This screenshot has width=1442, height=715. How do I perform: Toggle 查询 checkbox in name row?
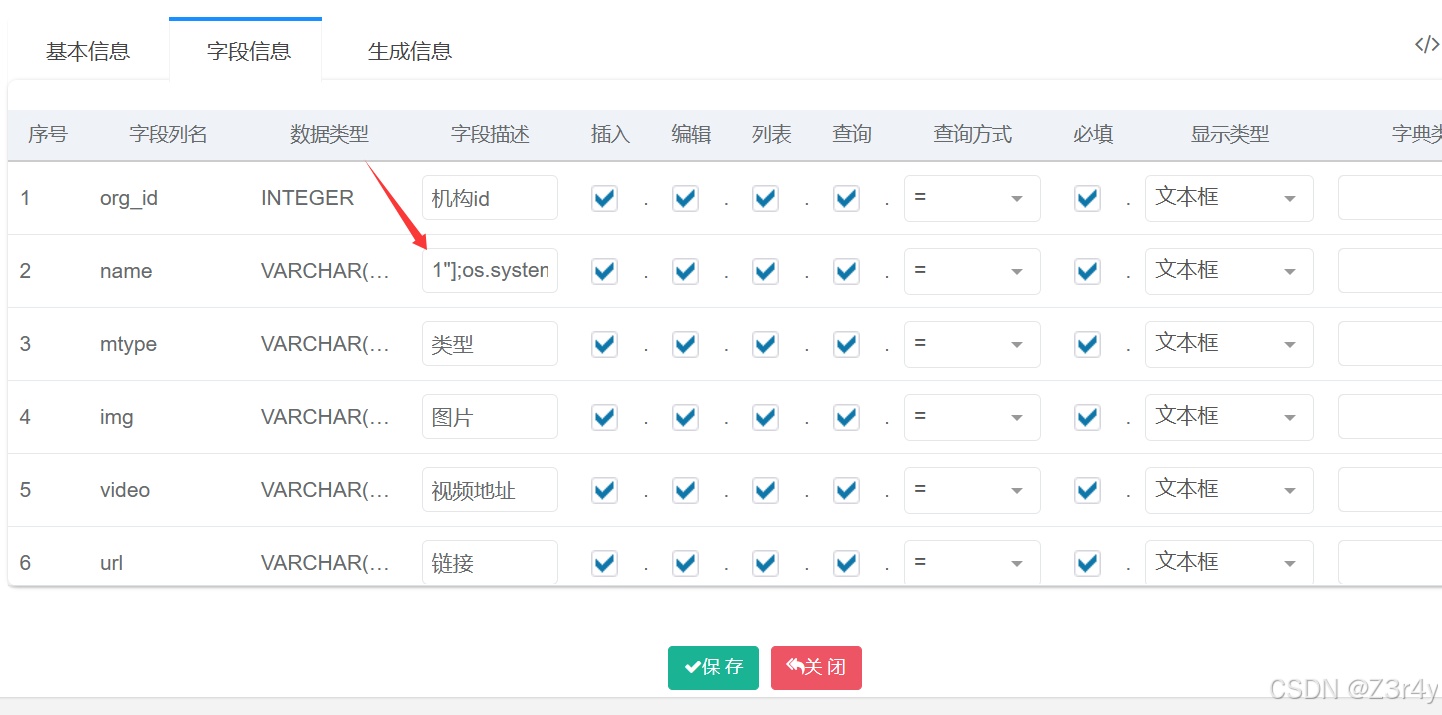pos(846,271)
